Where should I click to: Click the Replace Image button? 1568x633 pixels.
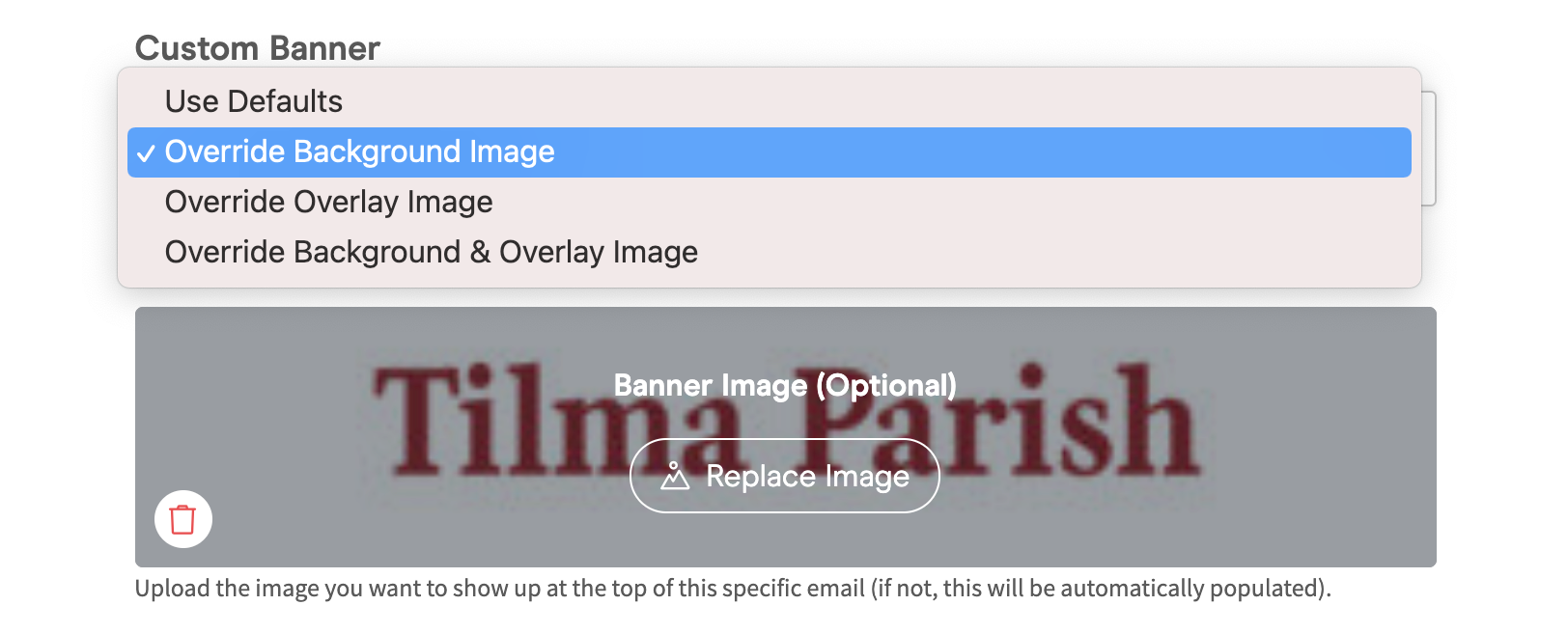(784, 476)
